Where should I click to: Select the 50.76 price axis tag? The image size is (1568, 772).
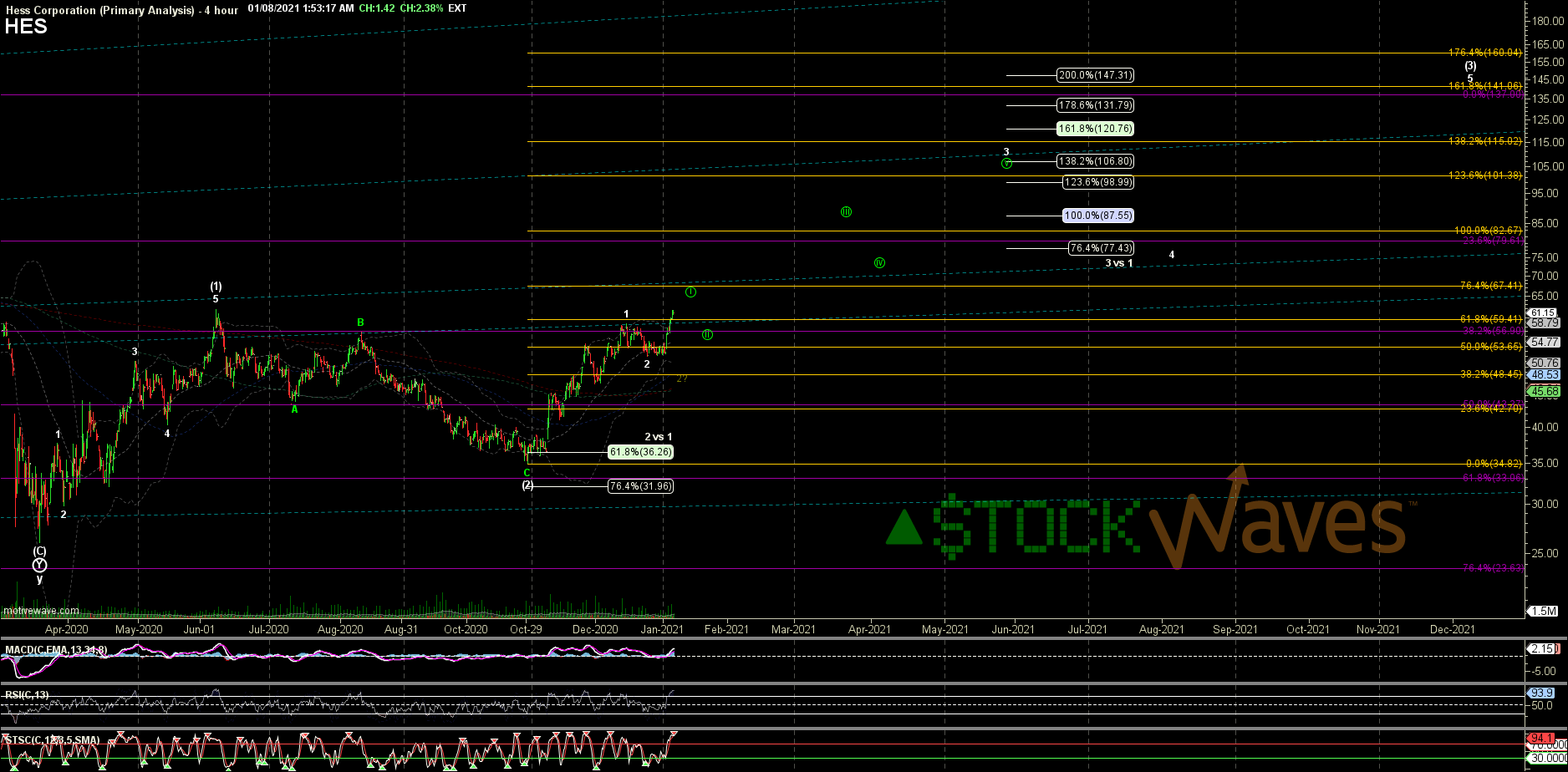(1543, 363)
